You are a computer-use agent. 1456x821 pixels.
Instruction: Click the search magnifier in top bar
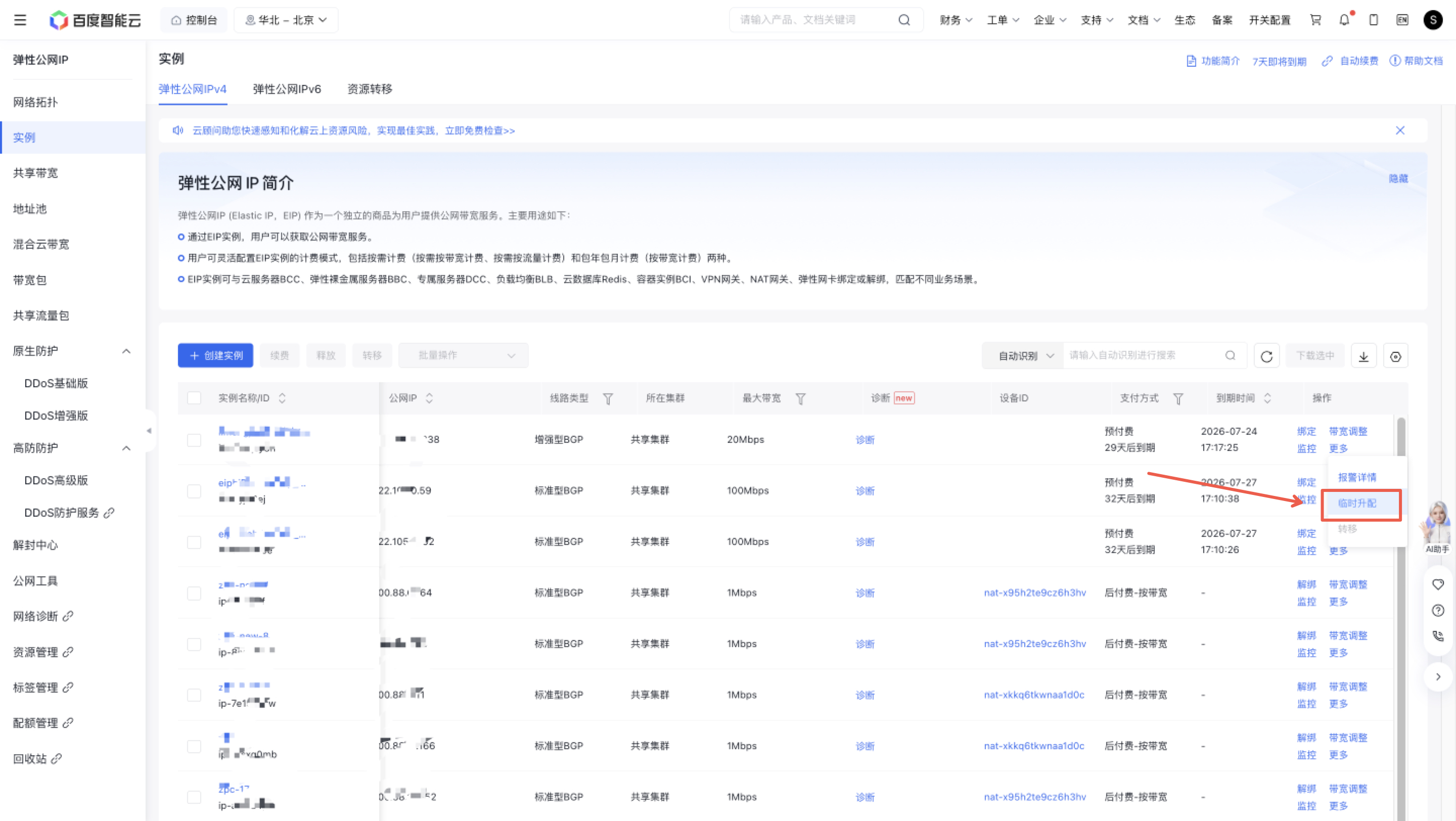pos(904,20)
